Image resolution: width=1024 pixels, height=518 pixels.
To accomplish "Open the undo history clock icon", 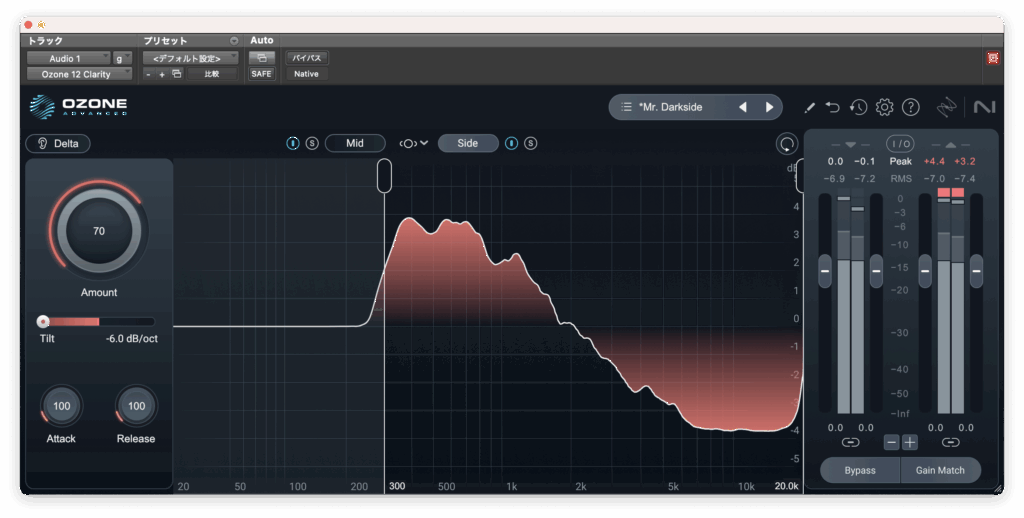I will (858, 107).
